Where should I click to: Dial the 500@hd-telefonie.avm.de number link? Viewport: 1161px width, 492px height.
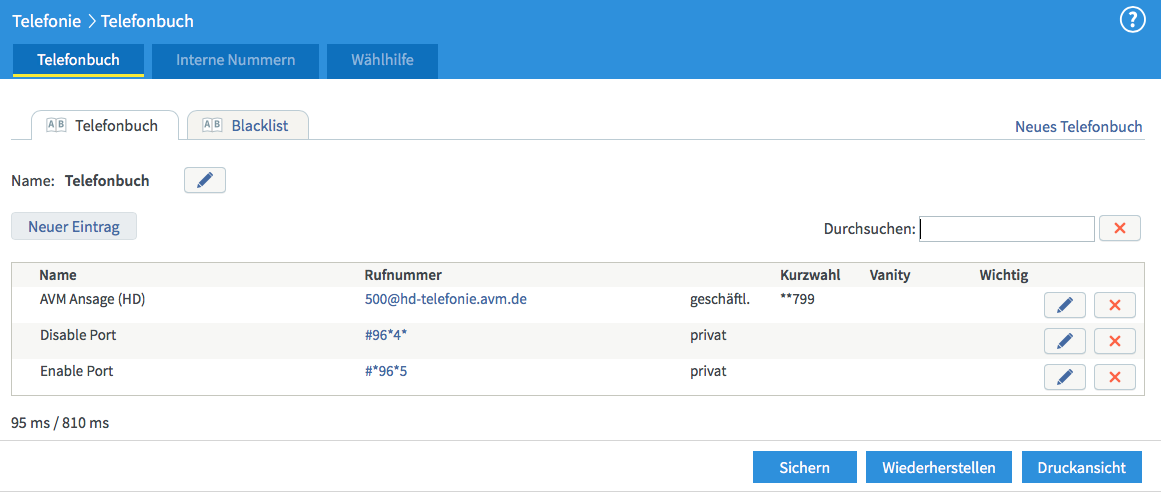click(445, 299)
